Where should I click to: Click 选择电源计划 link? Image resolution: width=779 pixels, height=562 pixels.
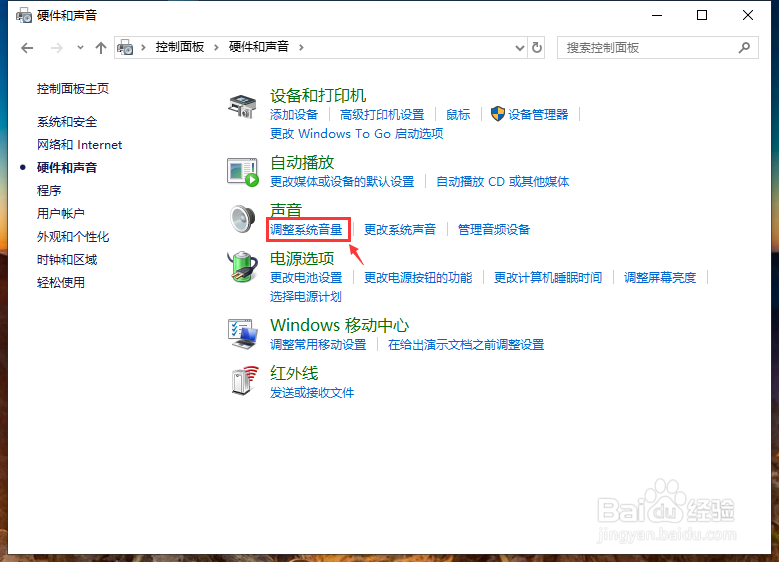tap(306, 297)
